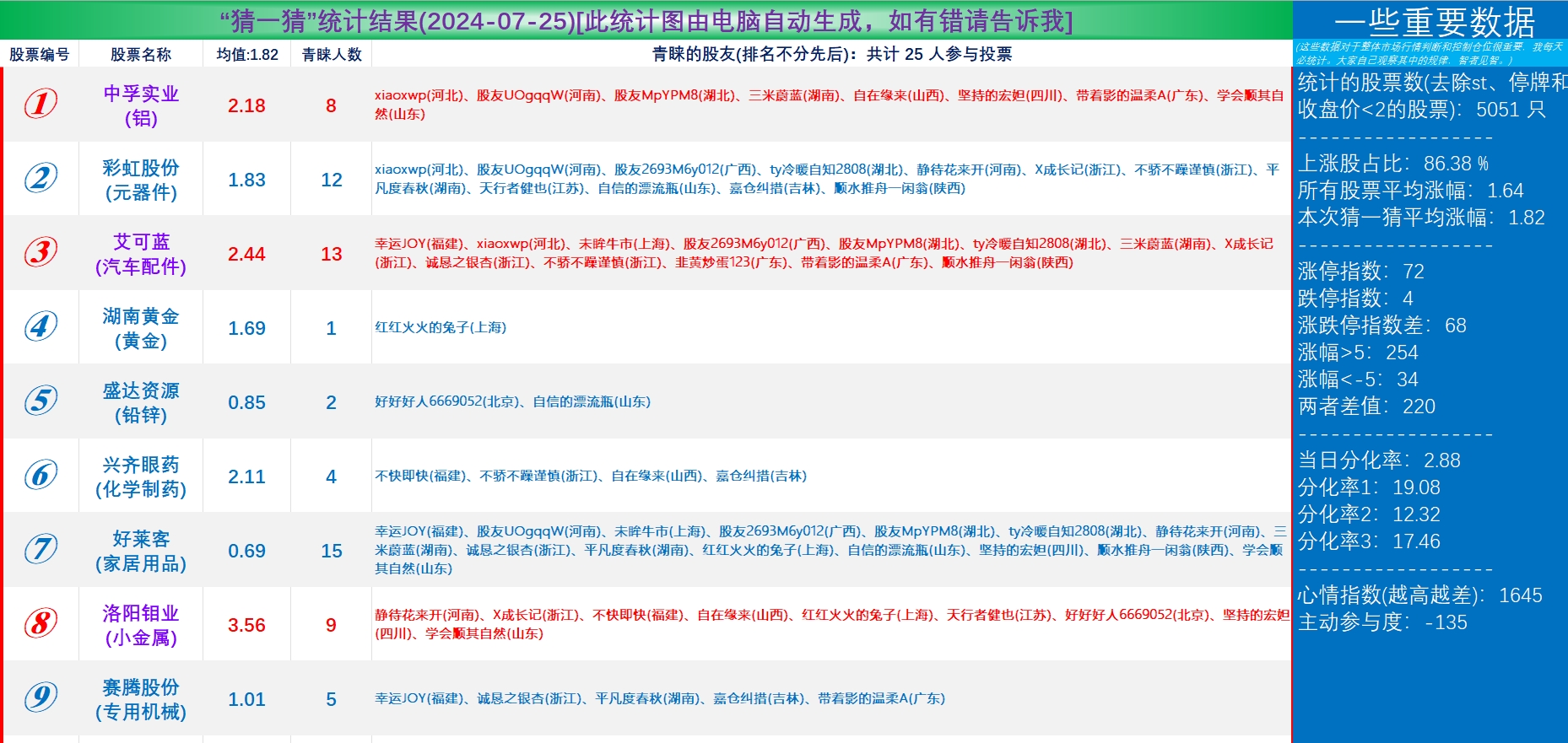
Task: Click the 股票编号 column header
Action: point(39,54)
